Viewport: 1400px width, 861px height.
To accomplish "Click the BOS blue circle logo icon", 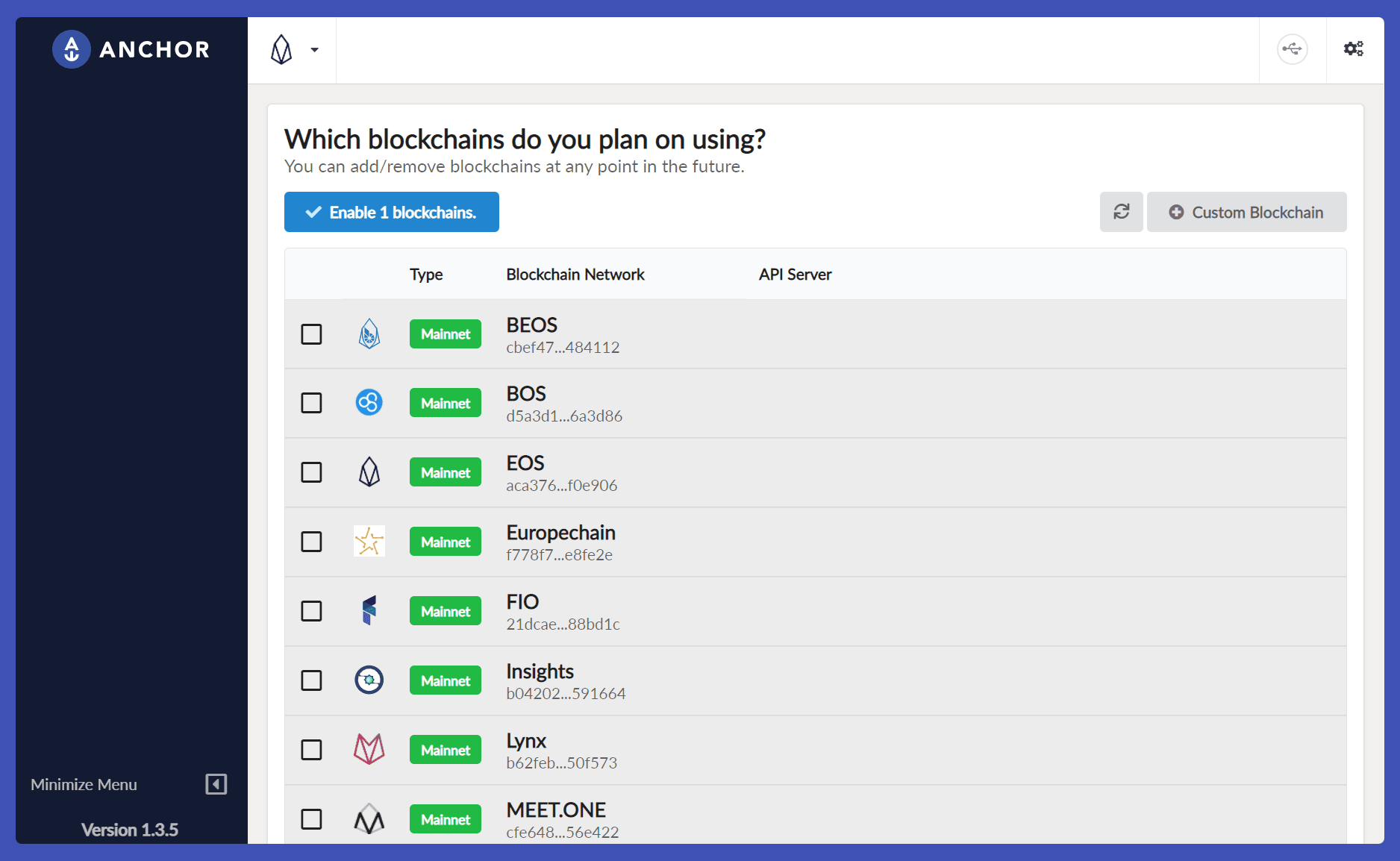I will click(369, 403).
